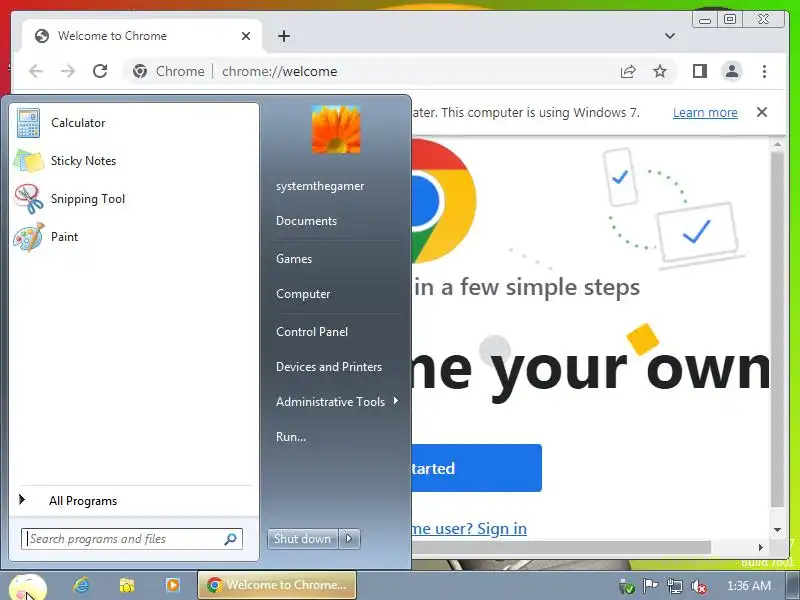Click horizontal scroll right arrow
The height and width of the screenshot is (600, 800).
(x=761, y=547)
